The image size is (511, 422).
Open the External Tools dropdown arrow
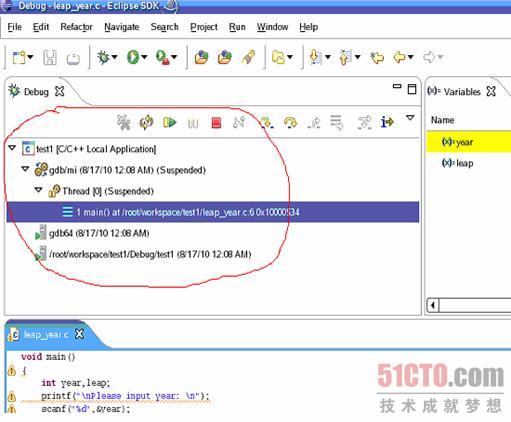(174, 57)
